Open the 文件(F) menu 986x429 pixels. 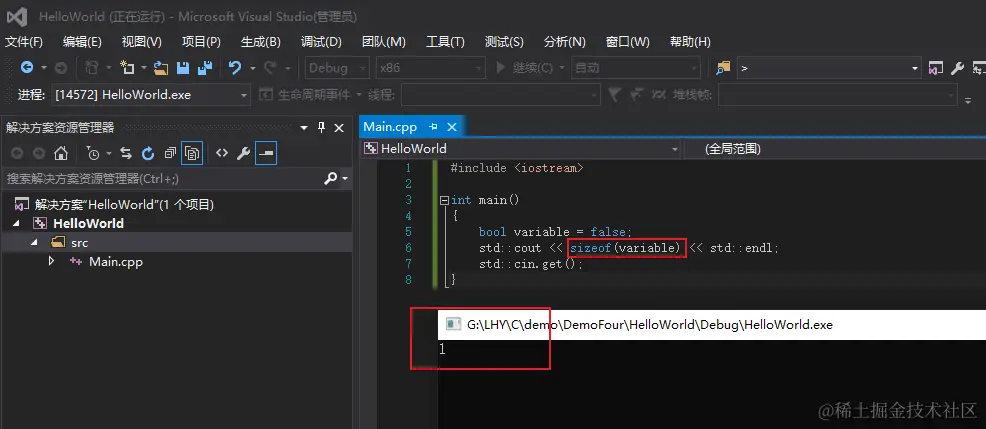pyautogui.click(x=24, y=42)
